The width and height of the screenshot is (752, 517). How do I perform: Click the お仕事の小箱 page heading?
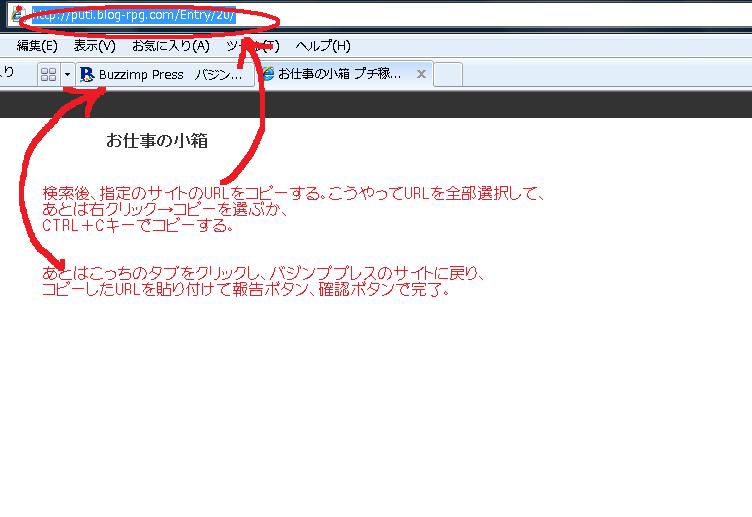coord(157,141)
